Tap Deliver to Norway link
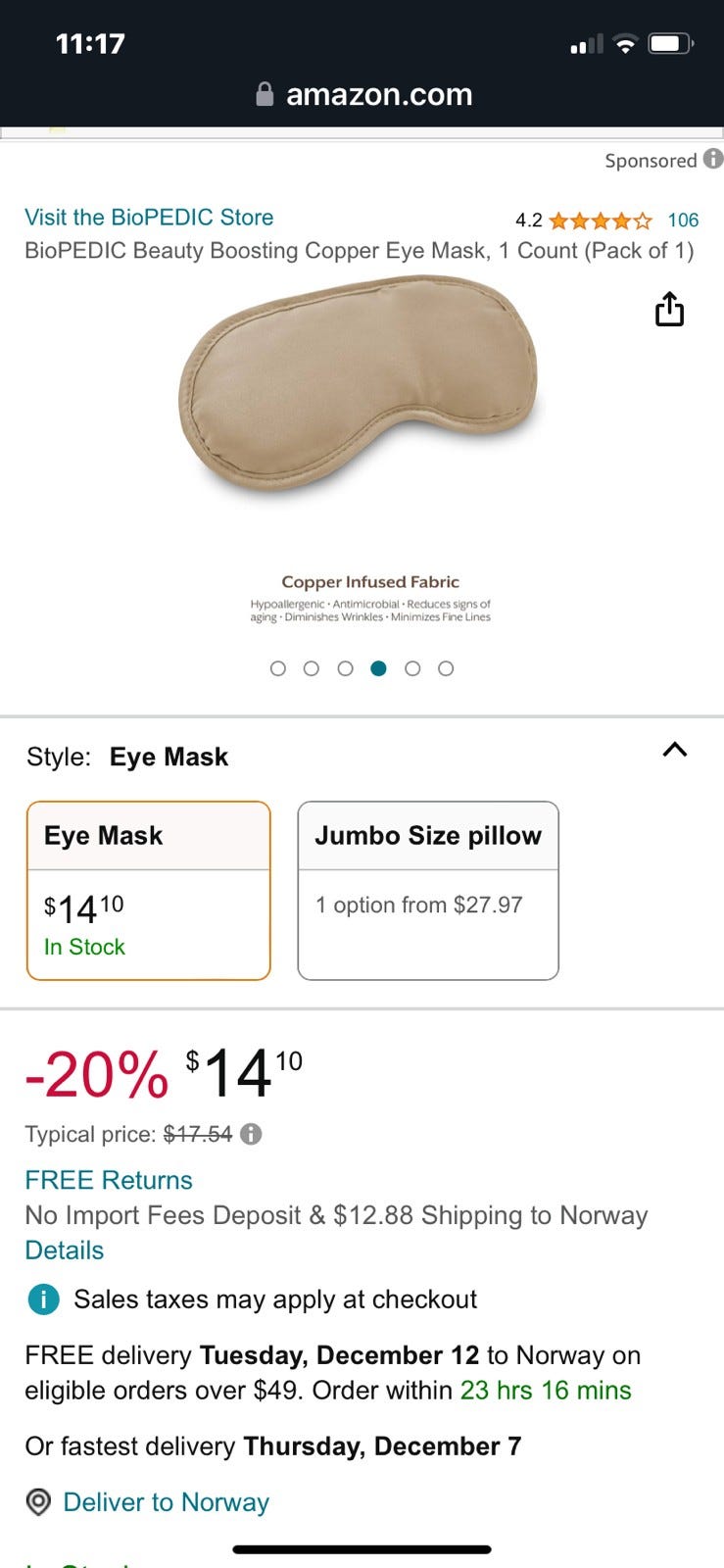 tap(166, 1502)
